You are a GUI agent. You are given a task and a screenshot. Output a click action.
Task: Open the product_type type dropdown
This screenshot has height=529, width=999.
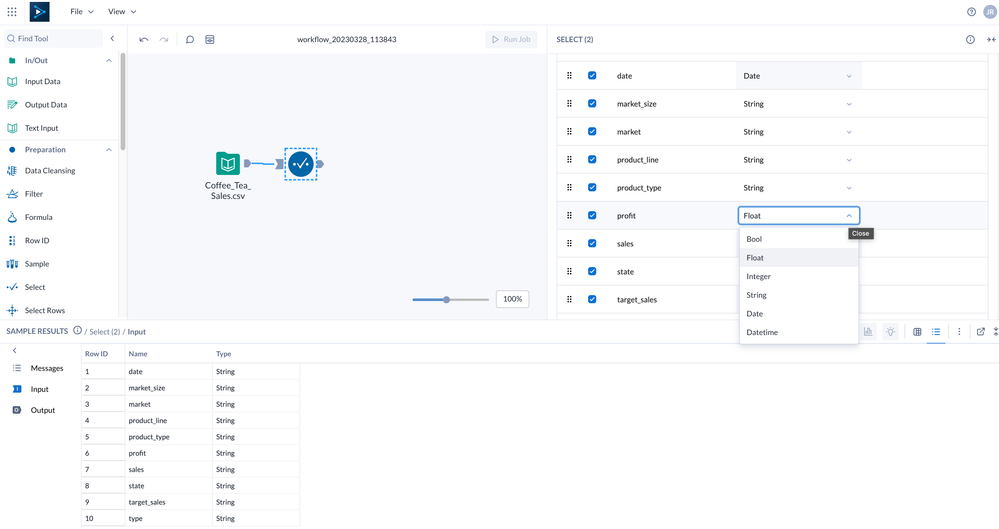point(798,188)
